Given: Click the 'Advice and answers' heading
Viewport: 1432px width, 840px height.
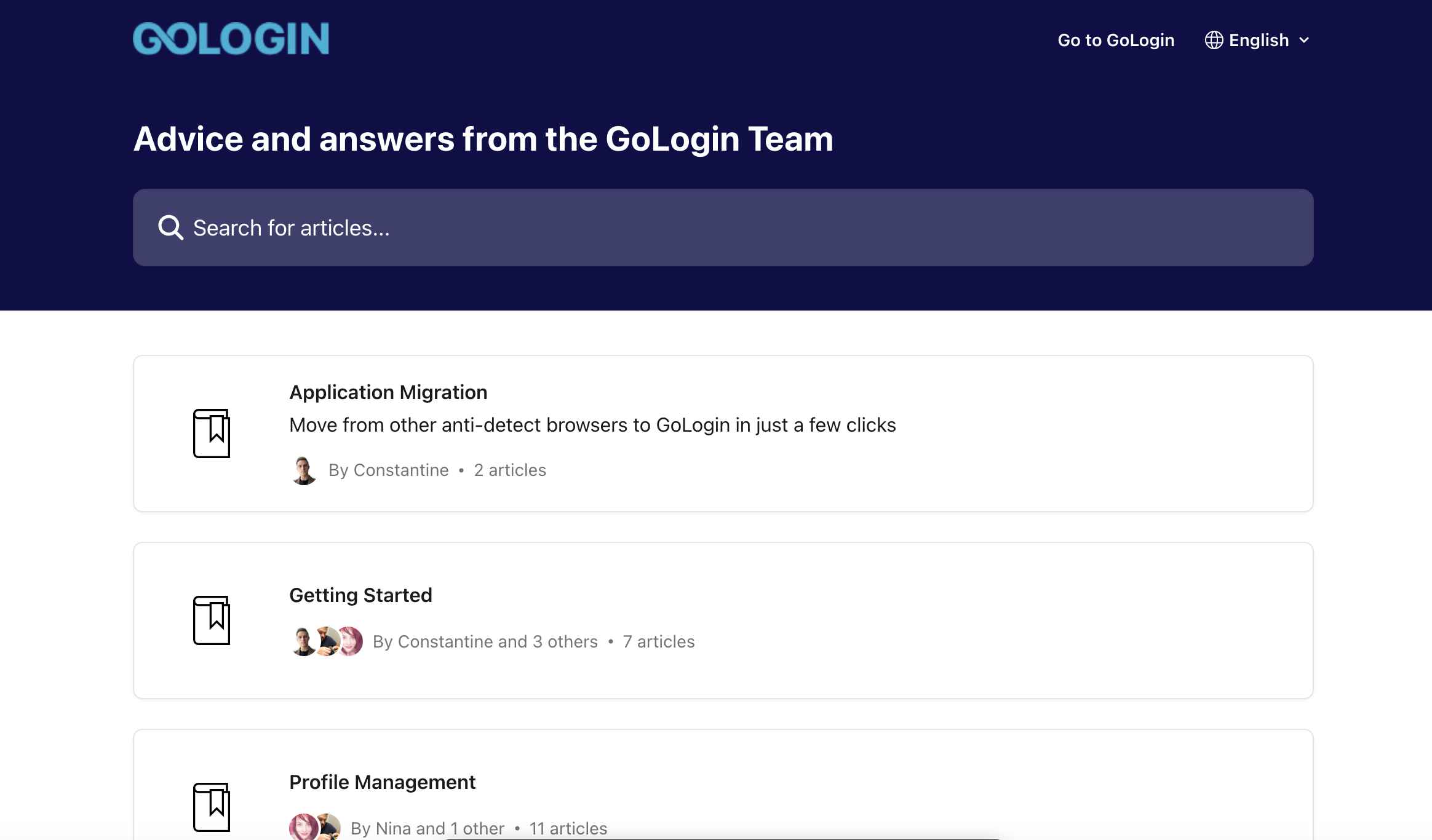Looking at the screenshot, I should 483,139.
